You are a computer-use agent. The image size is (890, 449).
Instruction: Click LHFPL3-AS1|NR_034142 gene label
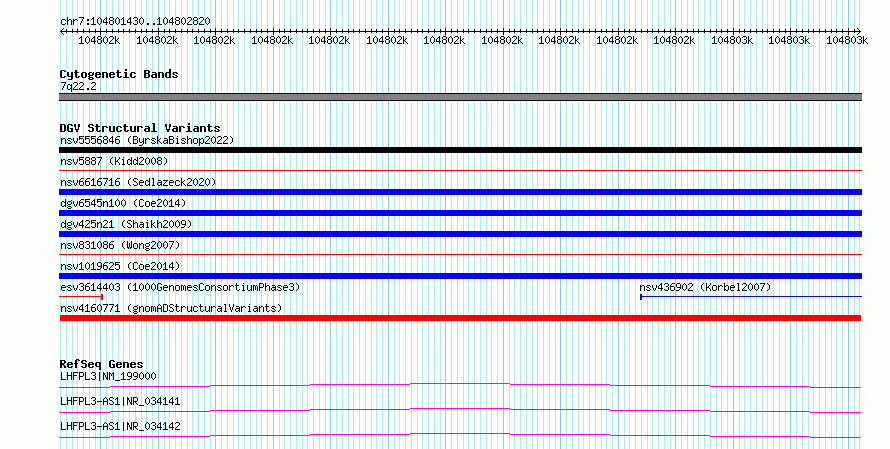[x=120, y=426]
